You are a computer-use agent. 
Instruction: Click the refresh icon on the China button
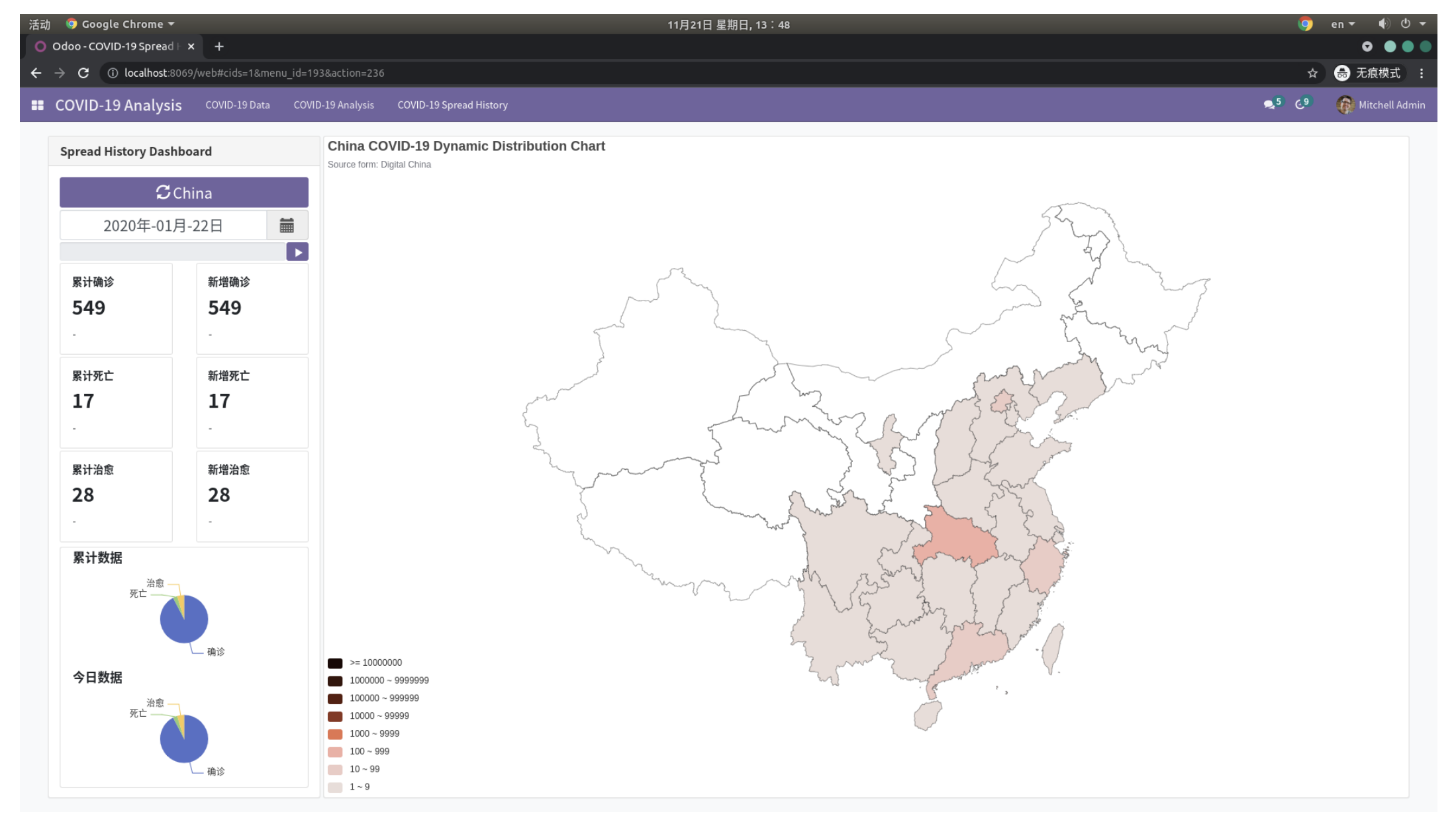click(x=162, y=193)
